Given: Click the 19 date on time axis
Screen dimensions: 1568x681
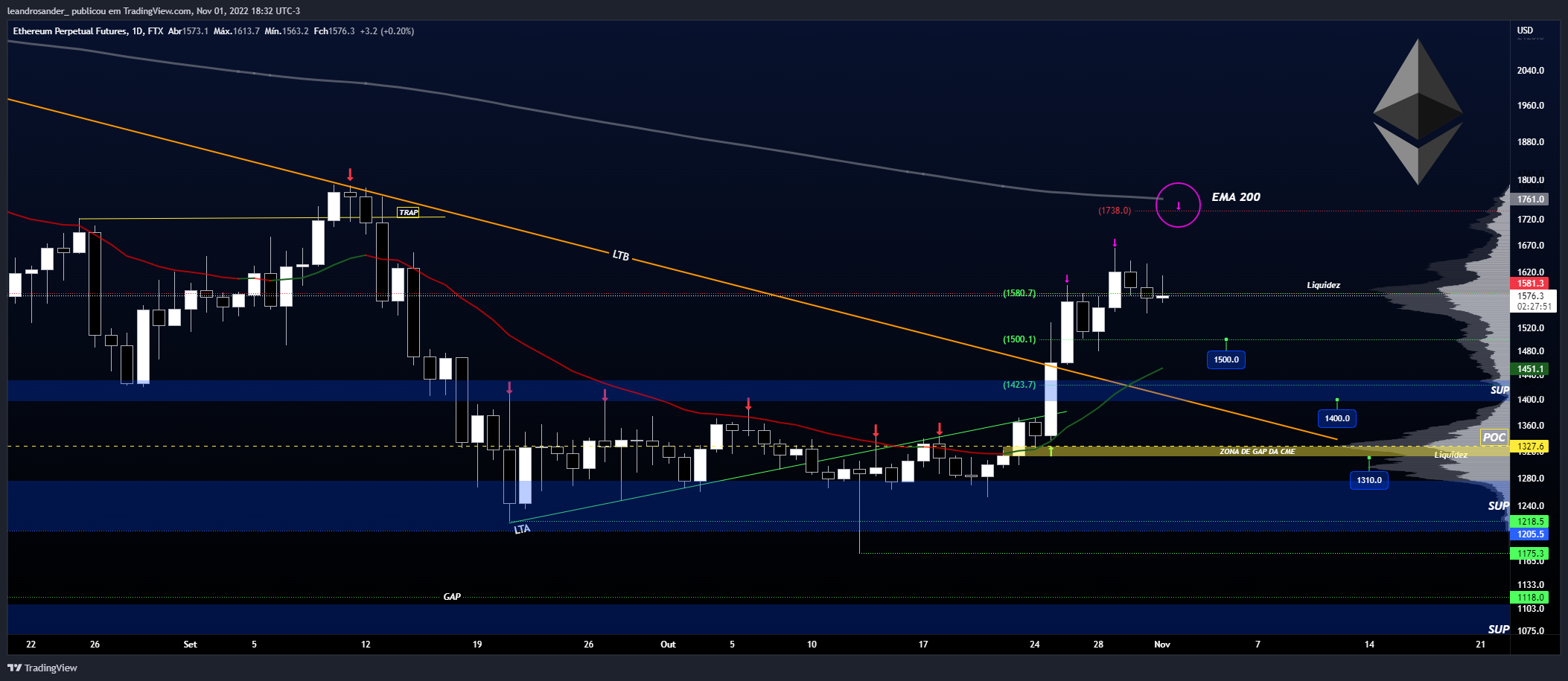Looking at the screenshot, I should pyautogui.click(x=477, y=645).
